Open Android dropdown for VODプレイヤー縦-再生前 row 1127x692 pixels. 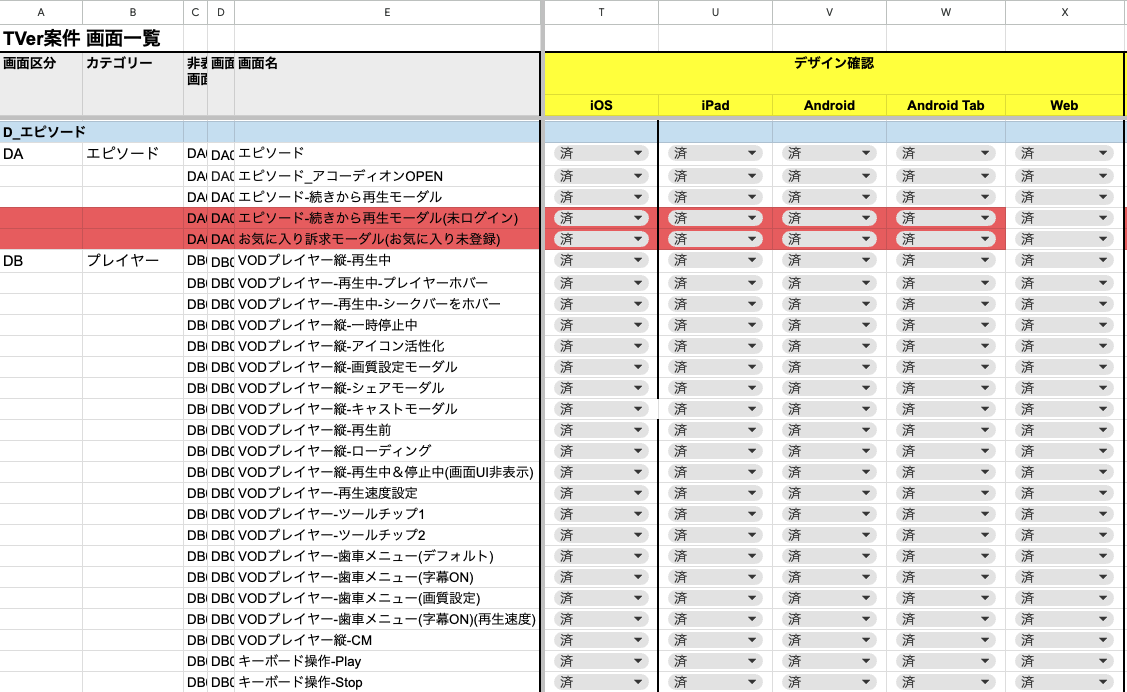[829, 430]
